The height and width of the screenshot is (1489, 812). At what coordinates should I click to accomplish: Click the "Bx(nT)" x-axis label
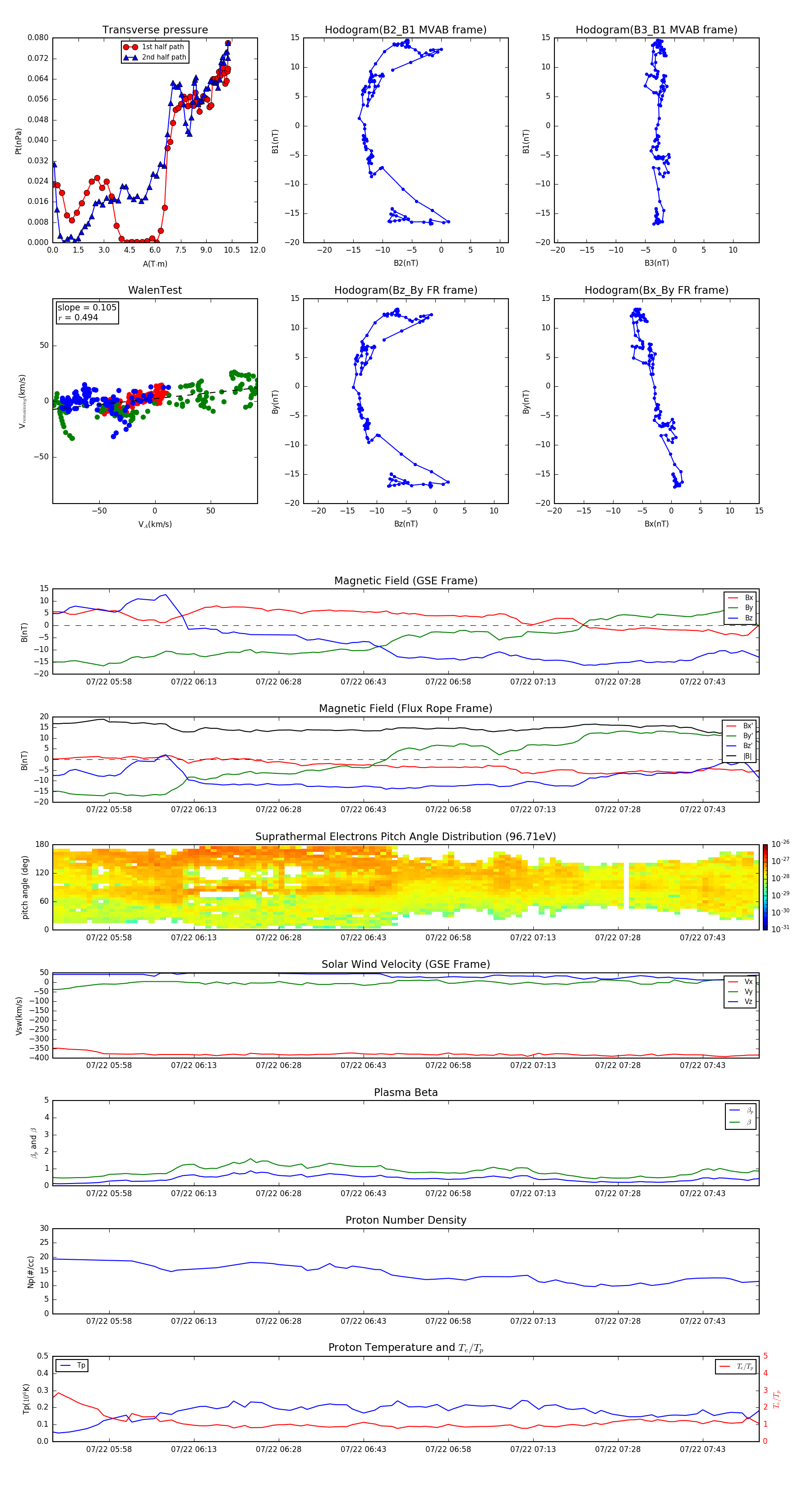(656, 524)
